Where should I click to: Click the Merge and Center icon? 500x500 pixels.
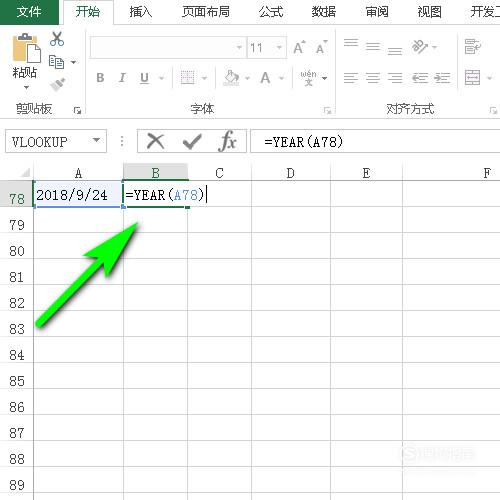pyautogui.click(x=473, y=78)
